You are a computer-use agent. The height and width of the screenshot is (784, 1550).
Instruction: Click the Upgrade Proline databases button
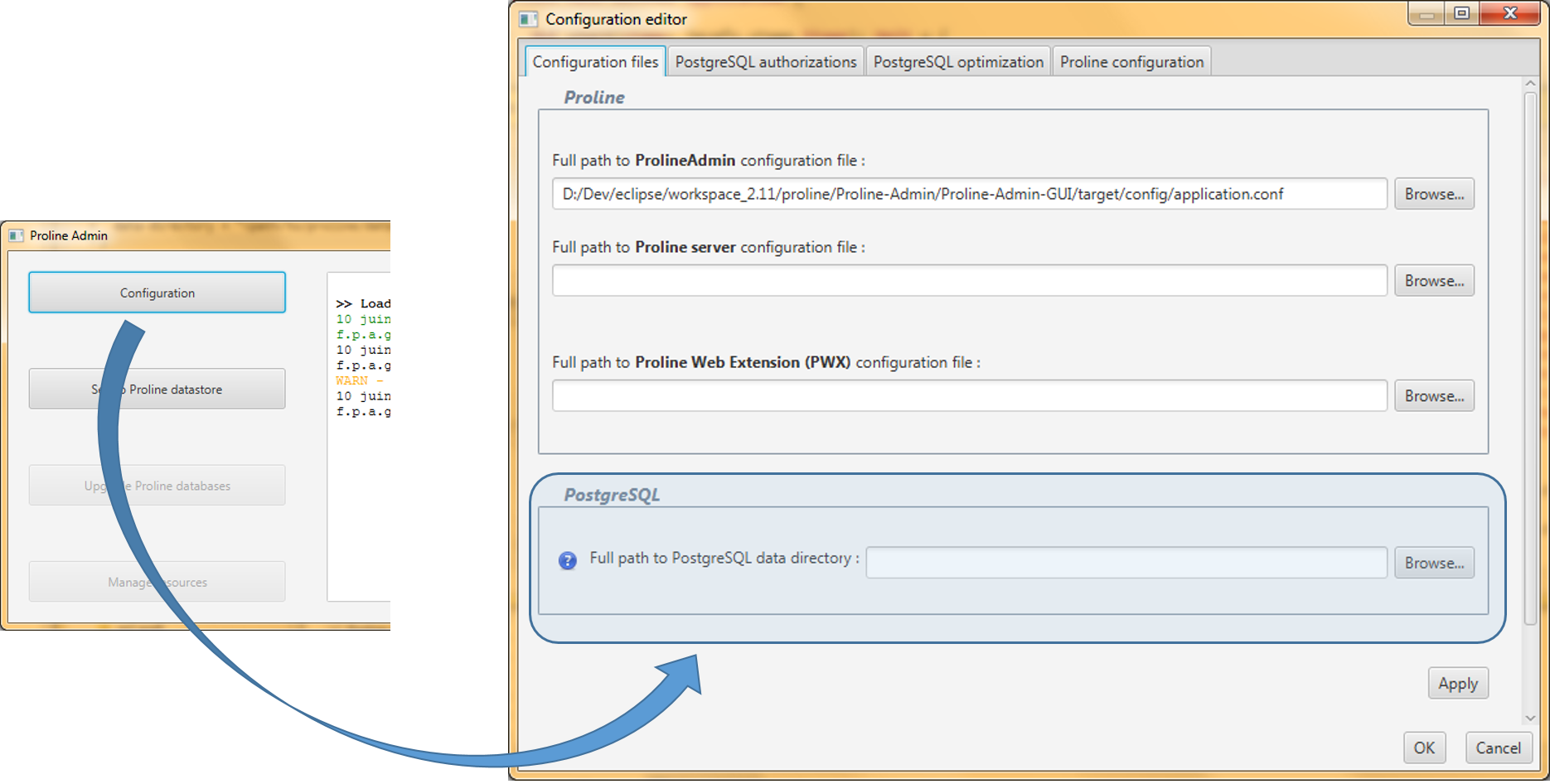[157, 486]
